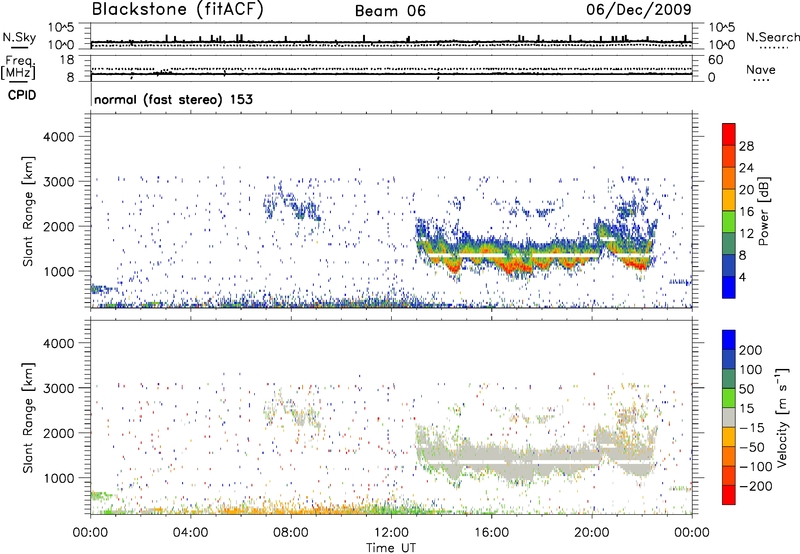Click 'normal (fast stereo) 153' text
The image size is (800, 554).
(173, 99)
